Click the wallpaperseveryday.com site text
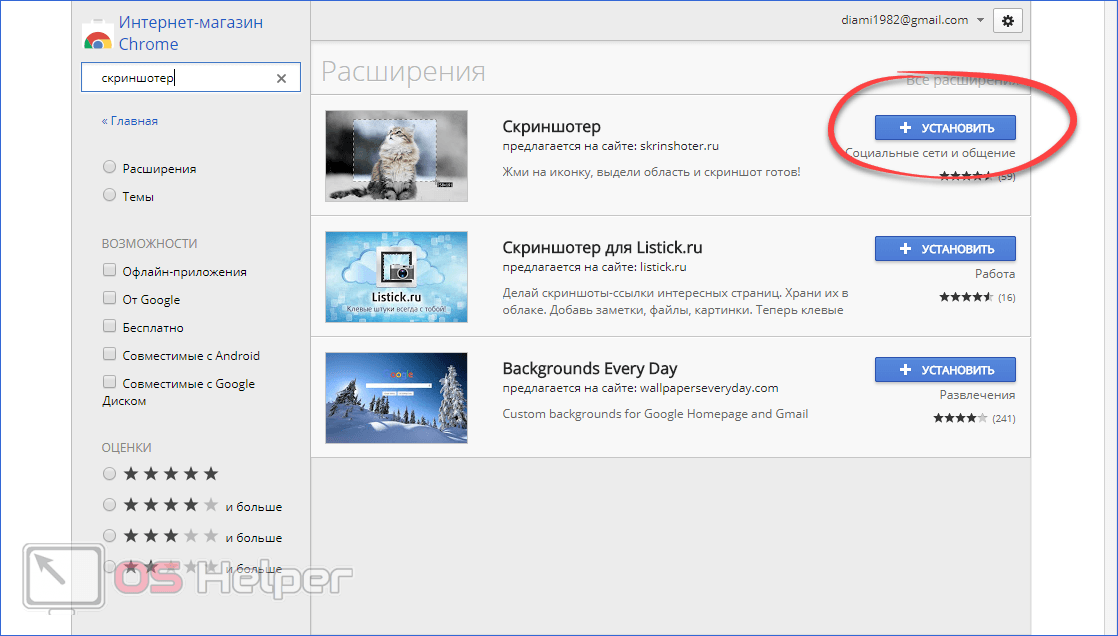The image size is (1118, 636). [x=709, y=389]
